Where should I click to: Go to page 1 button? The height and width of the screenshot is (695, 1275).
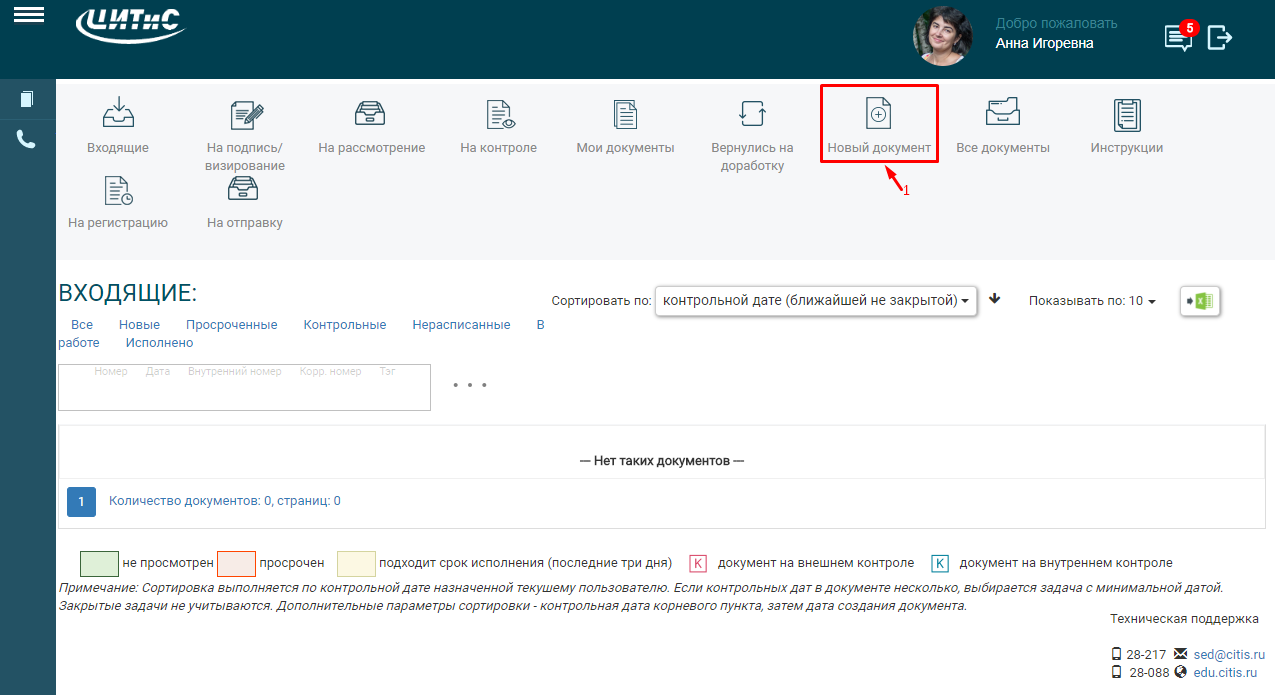point(81,502)
